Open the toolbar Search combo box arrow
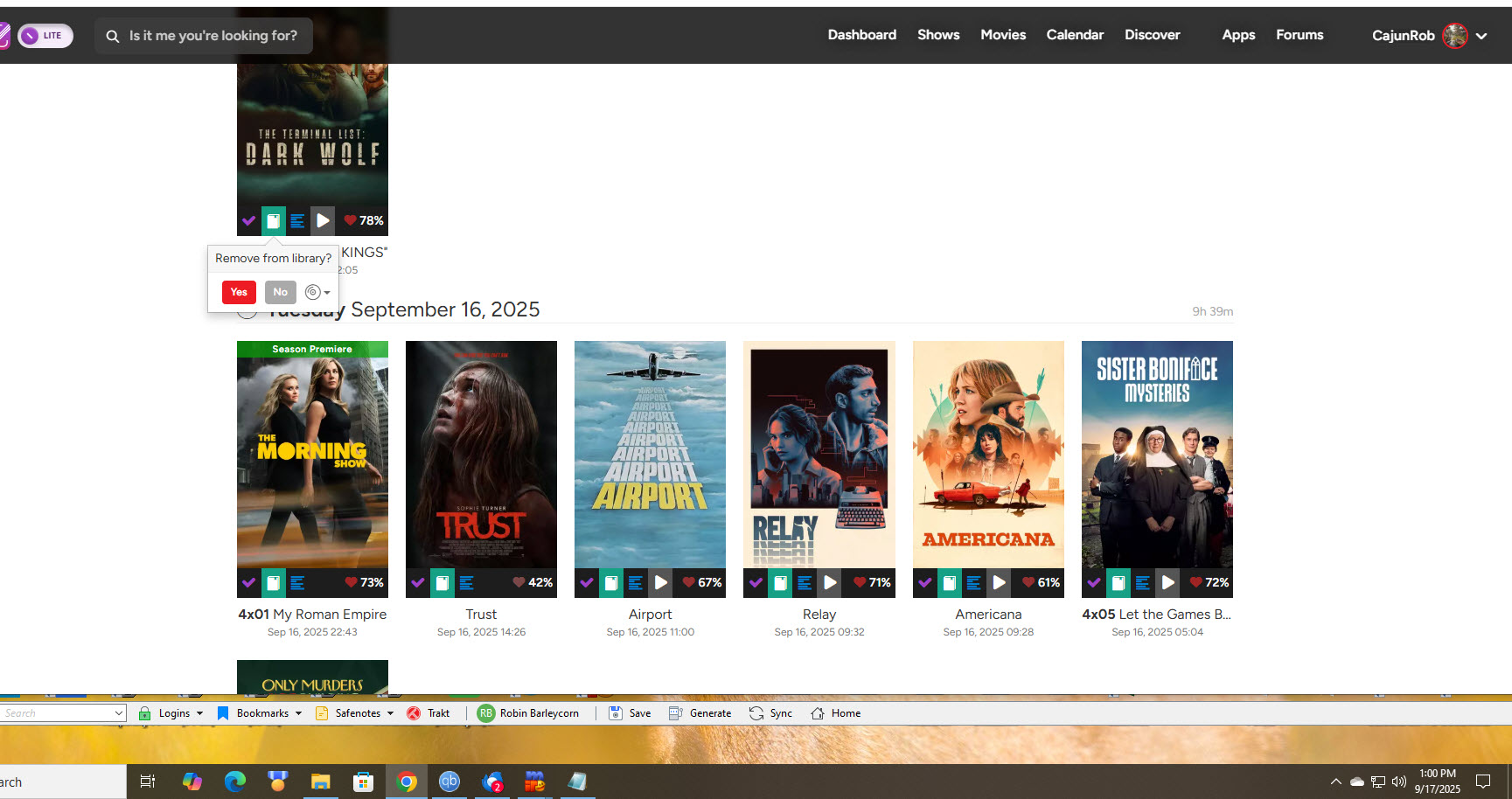 [119, 713]
